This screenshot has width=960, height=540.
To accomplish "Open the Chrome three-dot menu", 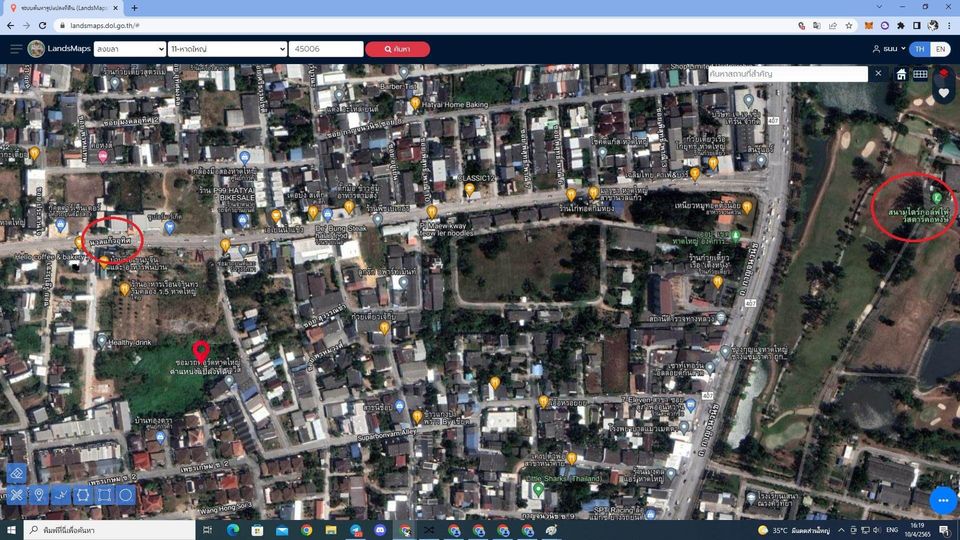I will [950, 26].
